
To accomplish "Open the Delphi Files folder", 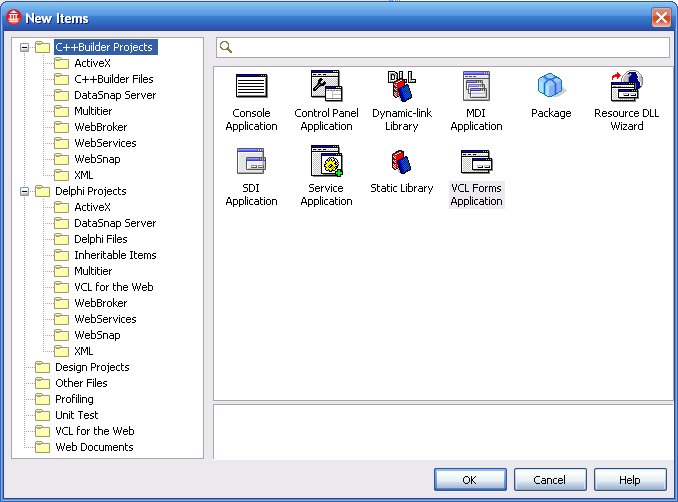I will point(101,239).
